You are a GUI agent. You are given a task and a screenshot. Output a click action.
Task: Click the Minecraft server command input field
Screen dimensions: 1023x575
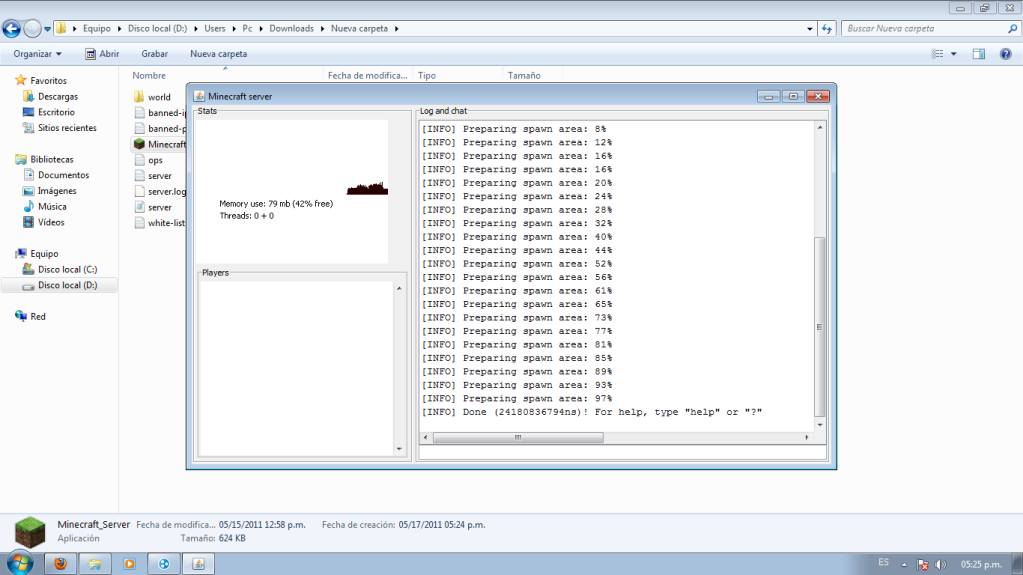[622, 452]
